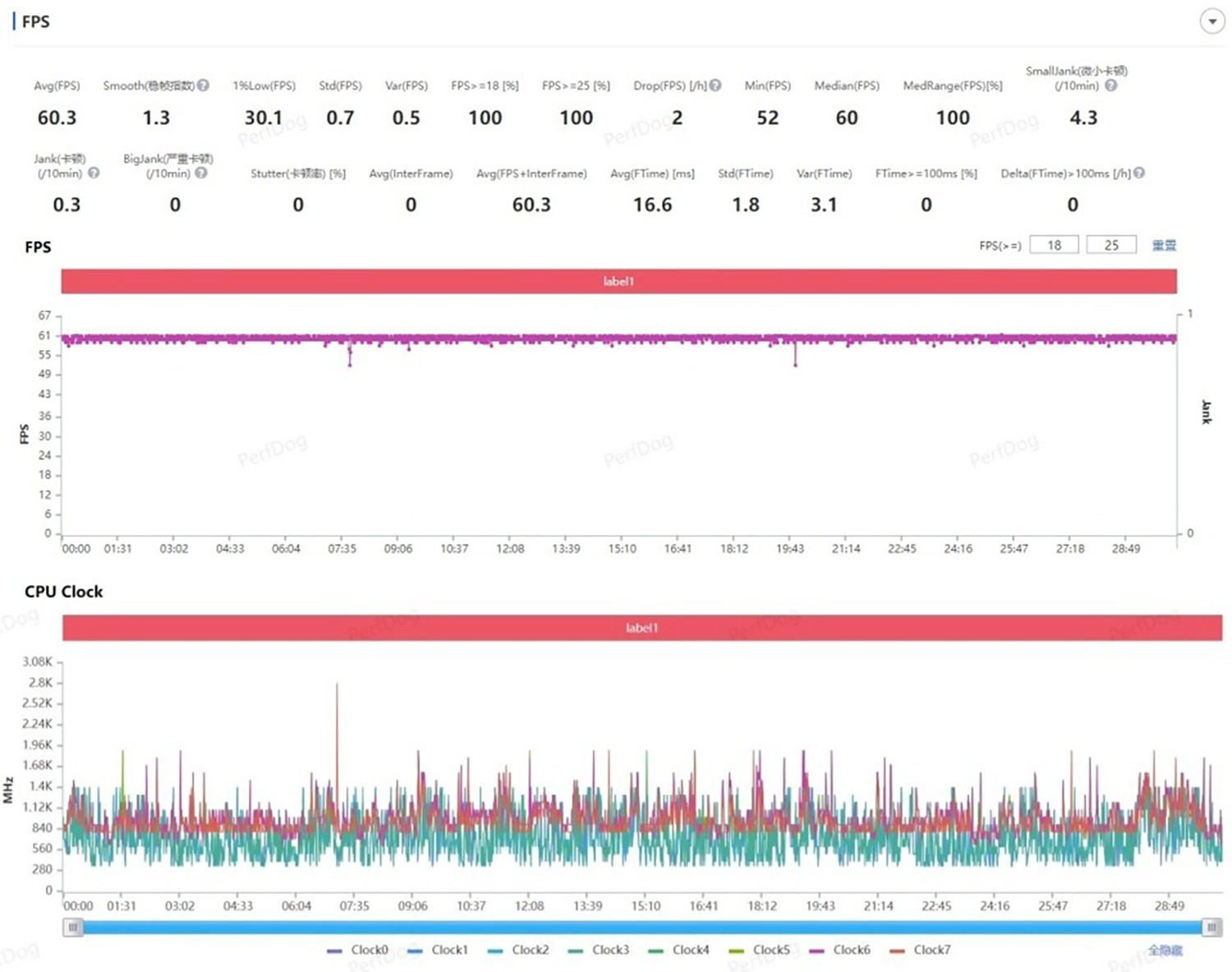The height and width of the screenshot is (972, 1232).
Task: Click the SmallJank value 4.3
Action: [x=1083, y=117]
